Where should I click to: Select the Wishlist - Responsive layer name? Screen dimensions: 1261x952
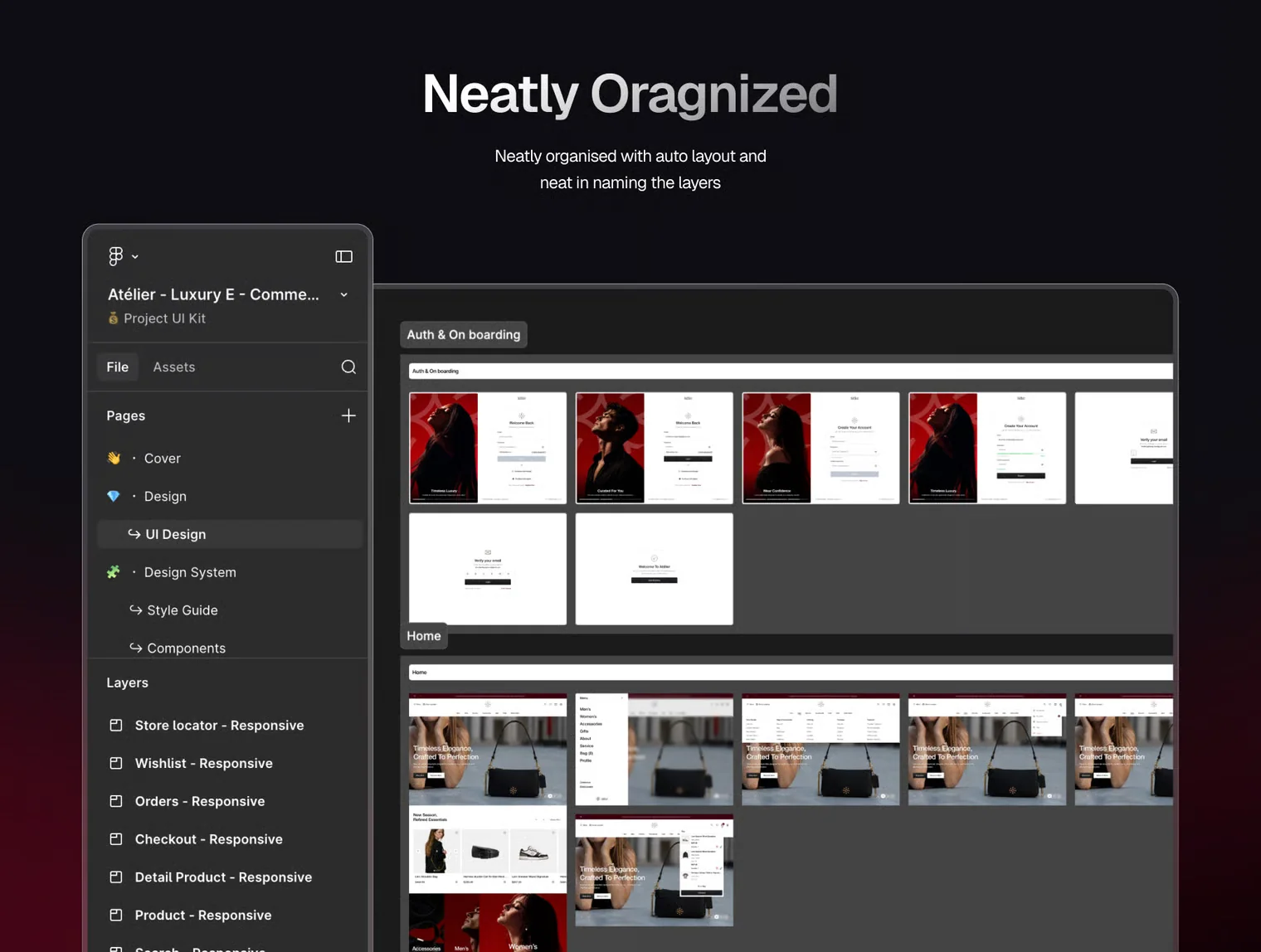click(203, 763)
